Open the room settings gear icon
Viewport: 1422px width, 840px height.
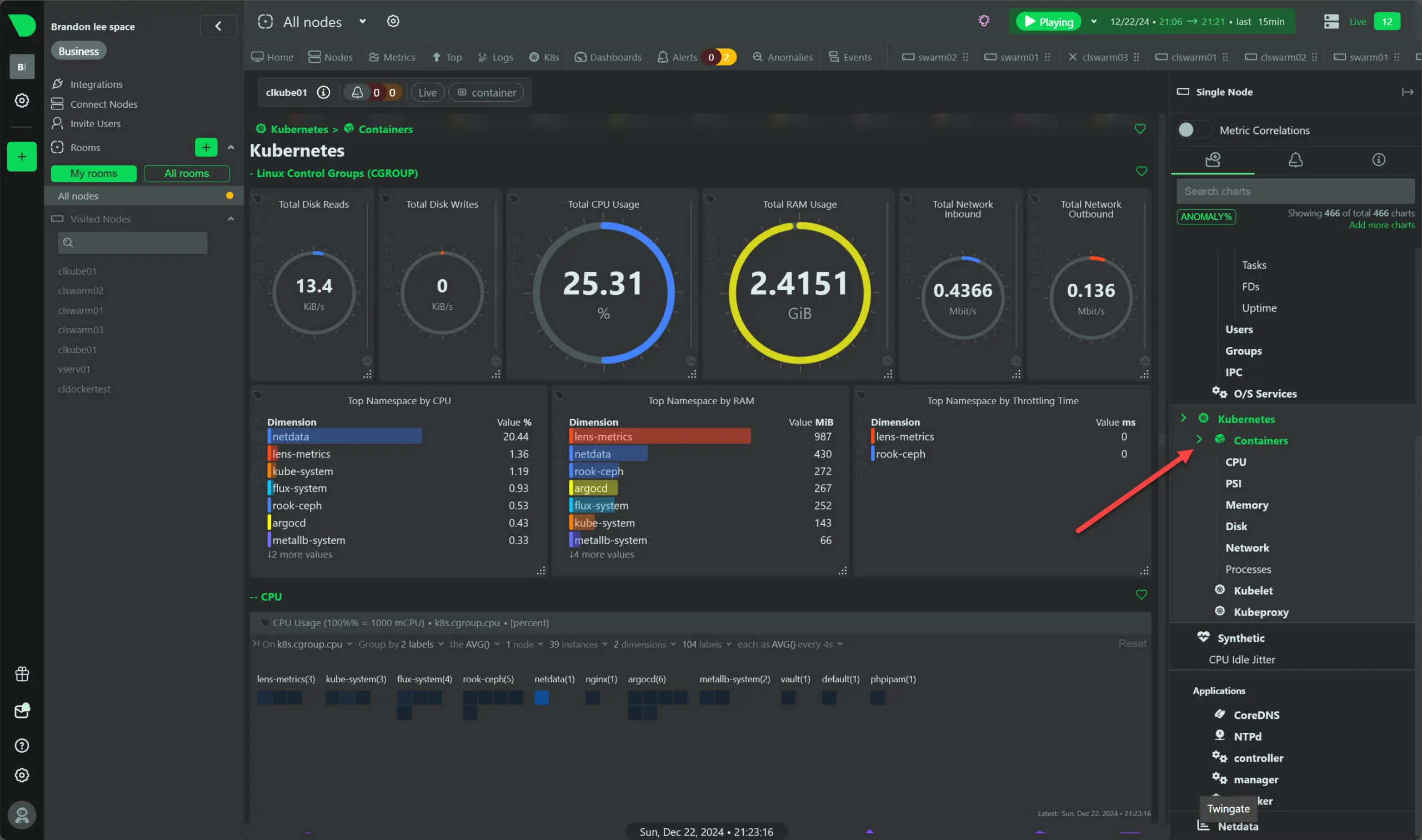point(393,22)
